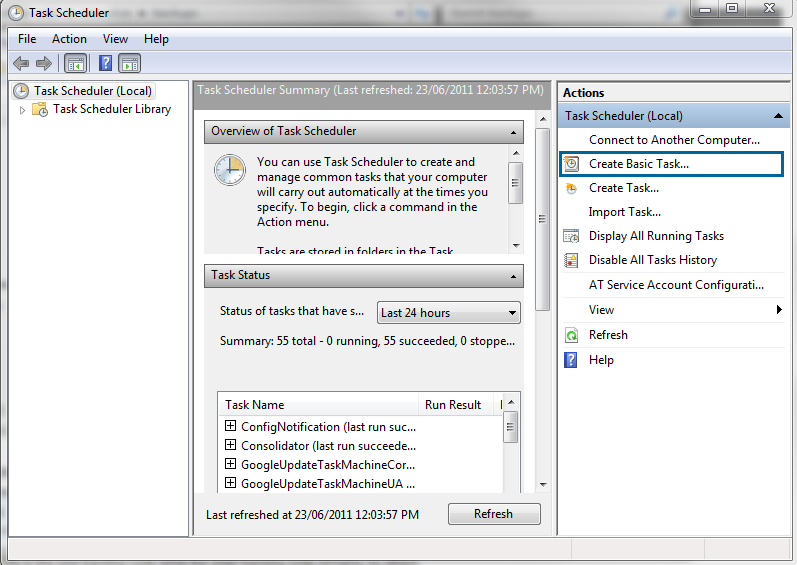The image size is (797, 565).
Task: Expand the GoogleUpdateTaskMachineUA task row
Action: pos(230,483)
